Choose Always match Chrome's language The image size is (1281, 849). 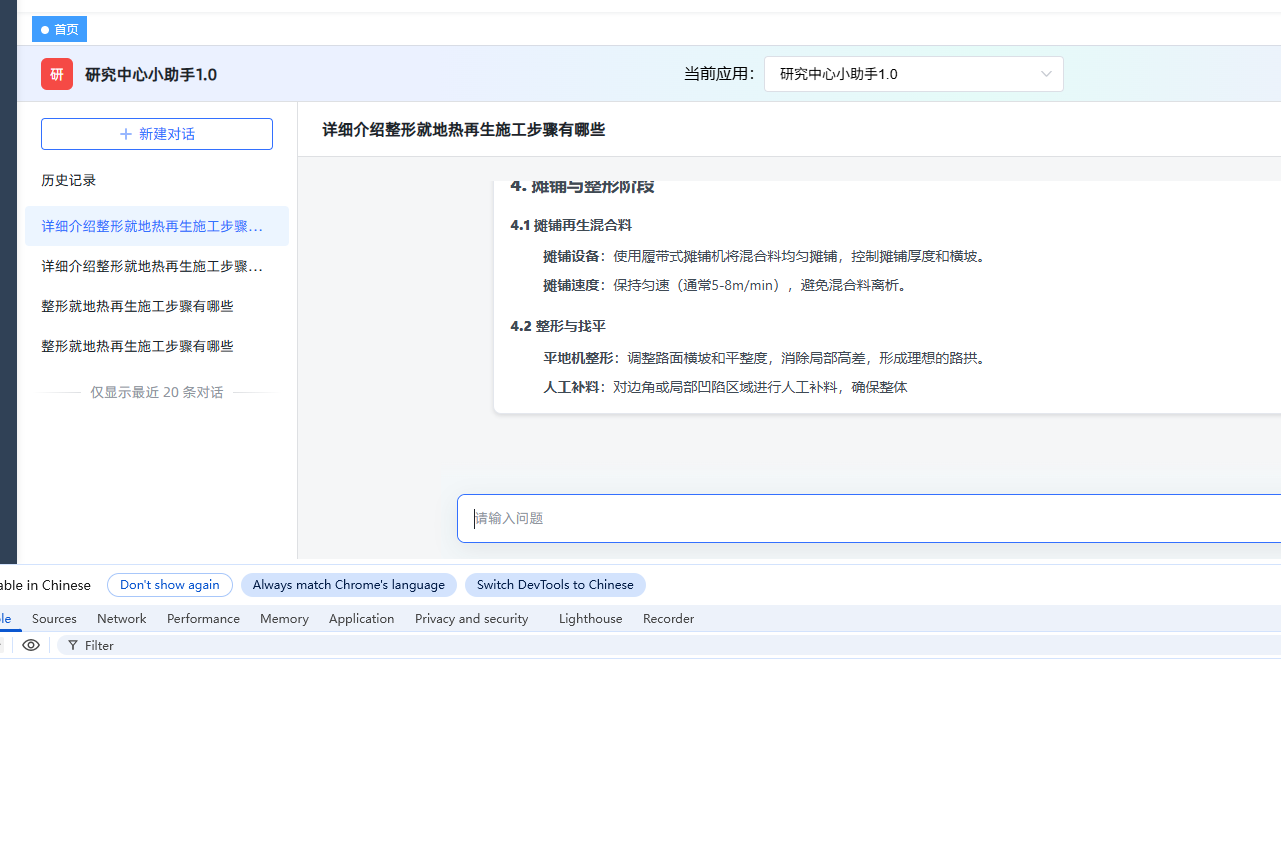click(349, 585)
